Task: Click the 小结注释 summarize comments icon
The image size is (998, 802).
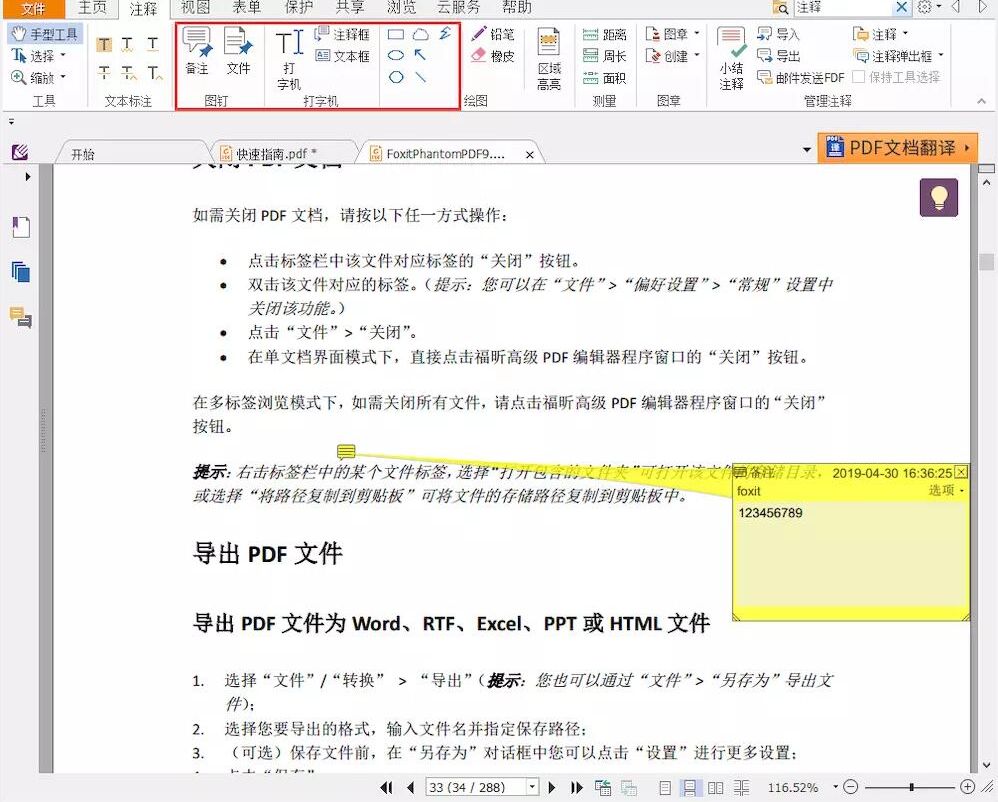Action: click(730, 55)
